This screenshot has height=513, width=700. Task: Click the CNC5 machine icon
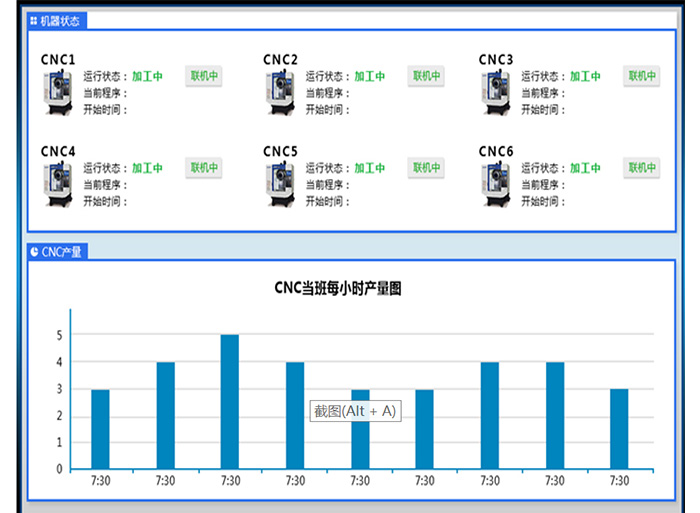[281, 185]
